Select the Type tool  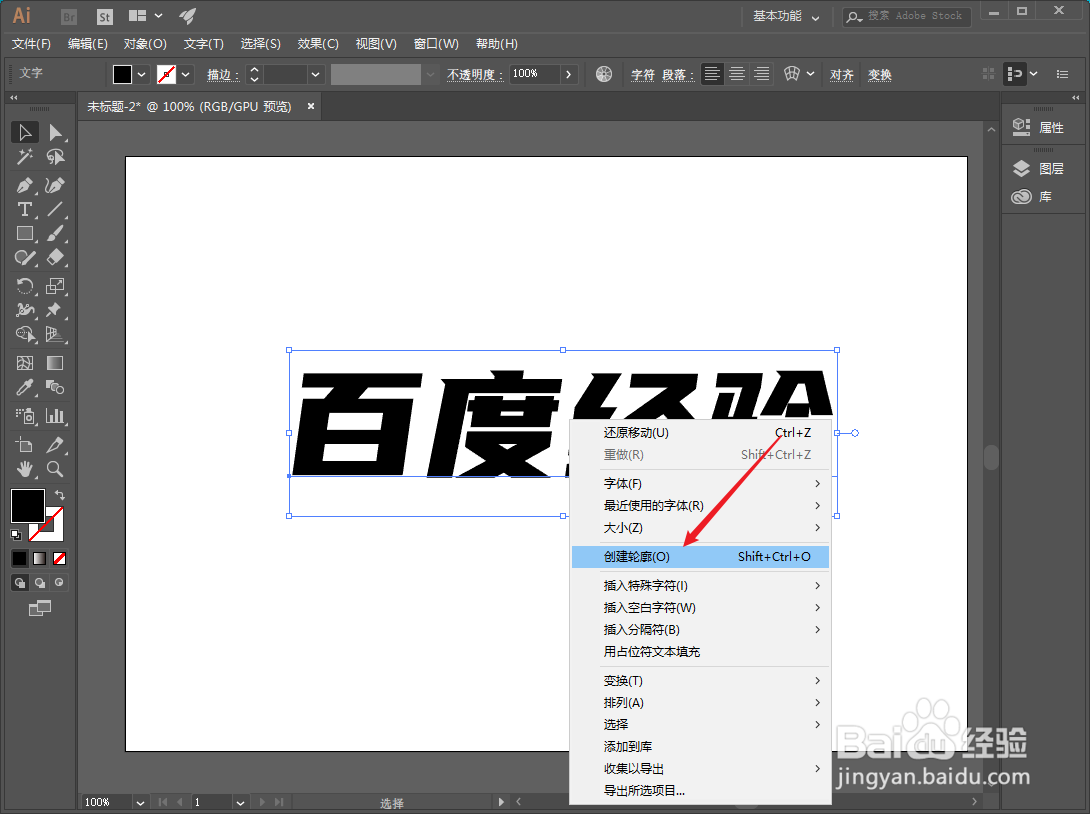coord(25,209)
